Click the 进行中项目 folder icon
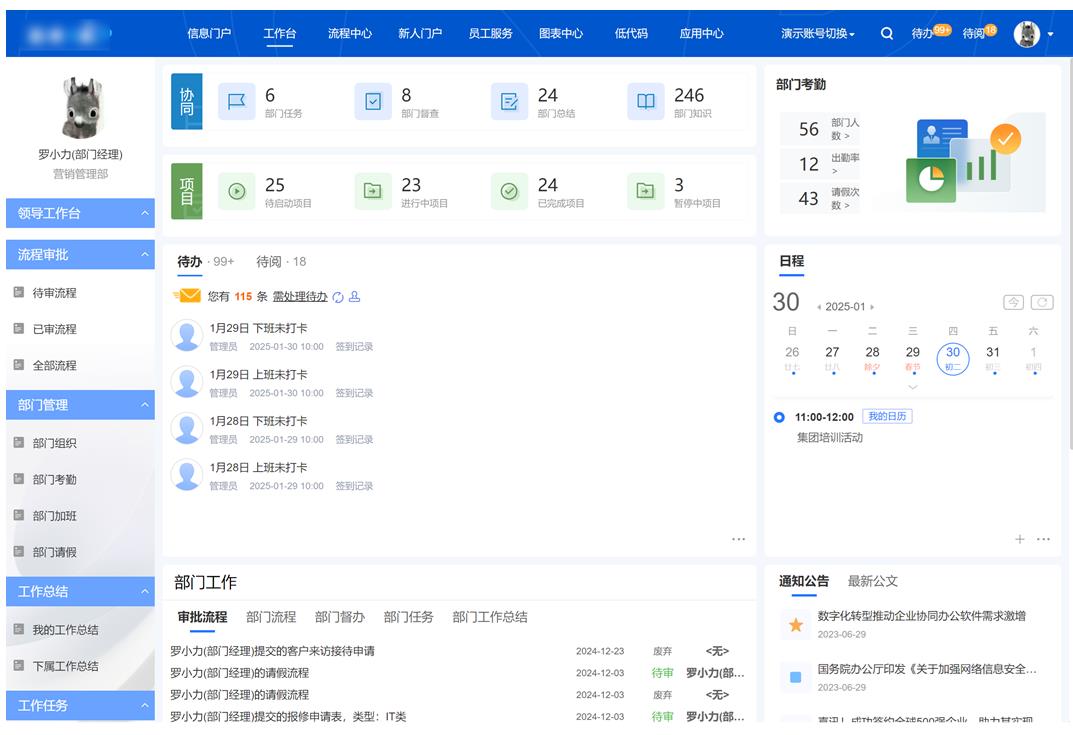The width and height of the screenshot is (1073, 735). [x=373, y=191]
